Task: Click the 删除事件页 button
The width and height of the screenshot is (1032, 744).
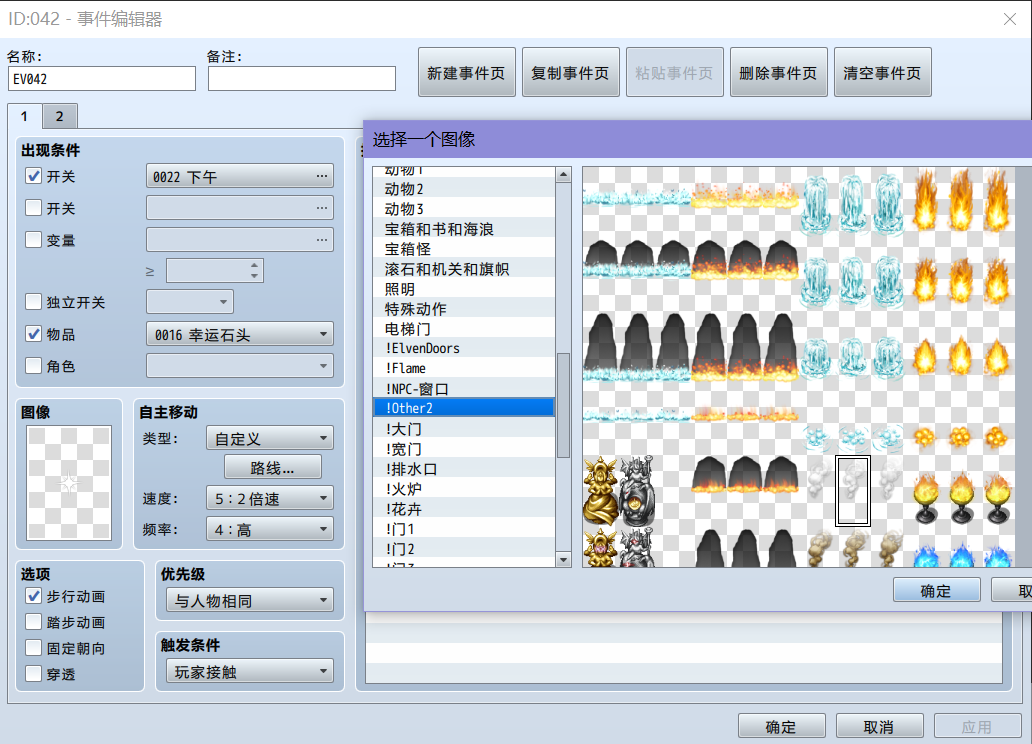Action: [x=779, y=72]
